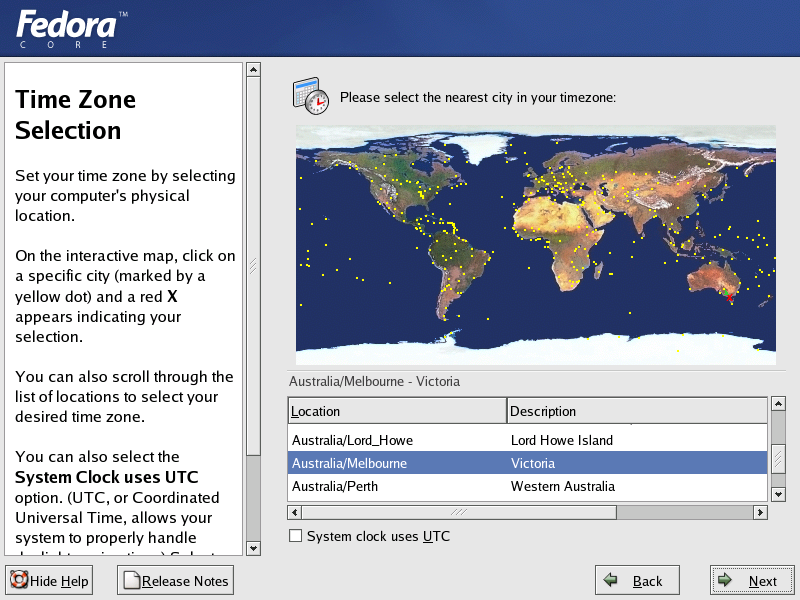Open the Release Notes
The height and width of the screenshot is (600, 800).
pos(176,580)
